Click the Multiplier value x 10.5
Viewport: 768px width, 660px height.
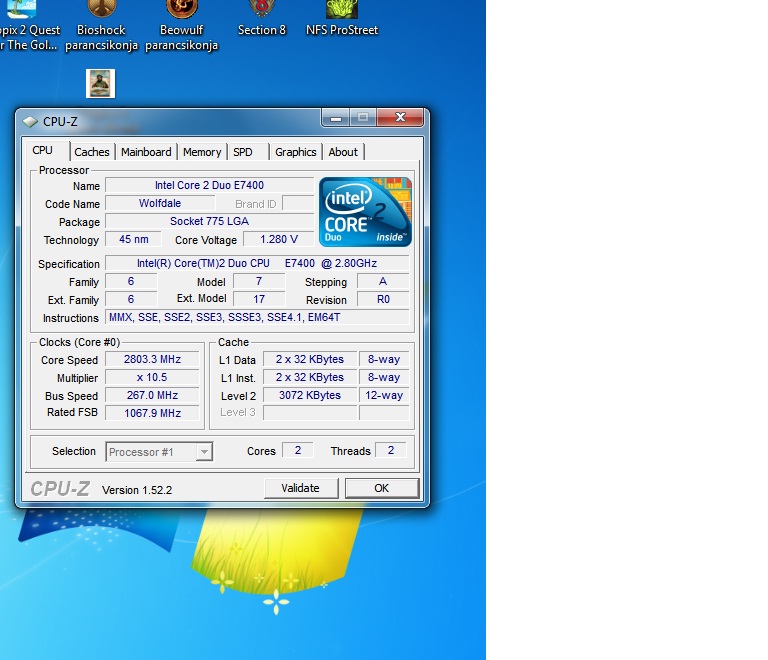tap(152, 377)
